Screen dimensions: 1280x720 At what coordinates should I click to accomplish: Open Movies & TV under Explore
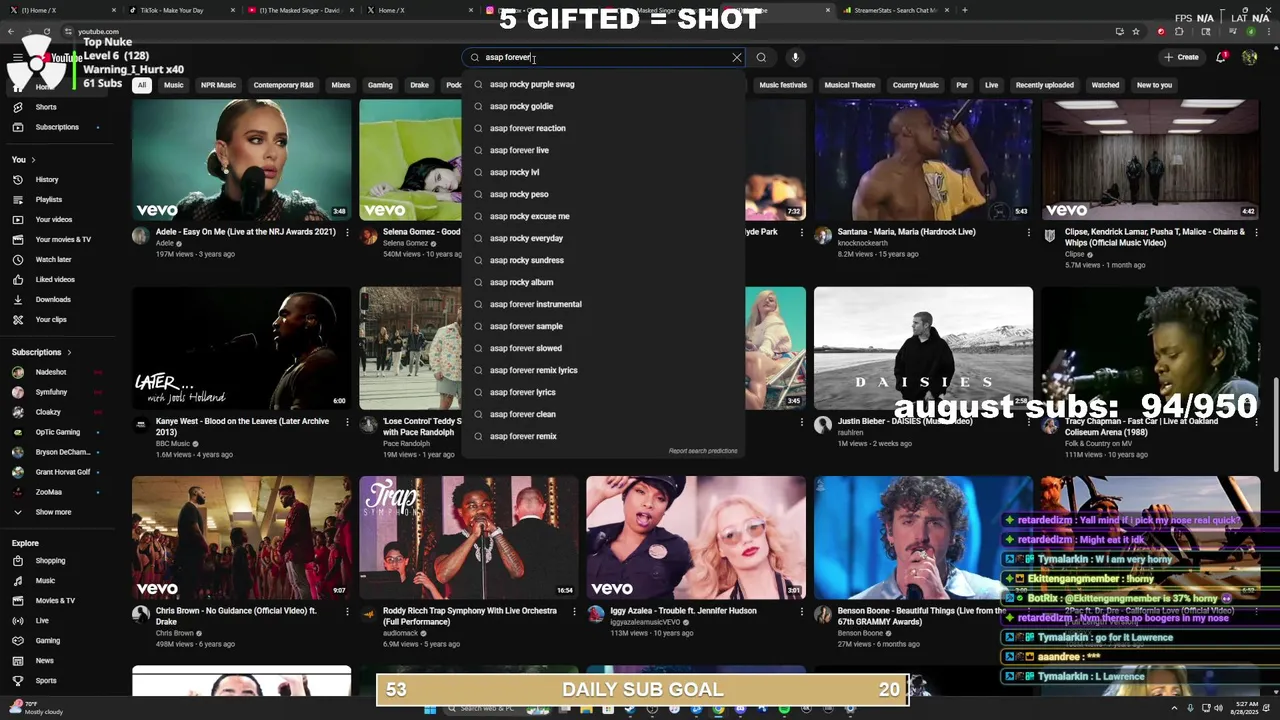(58, 600)
